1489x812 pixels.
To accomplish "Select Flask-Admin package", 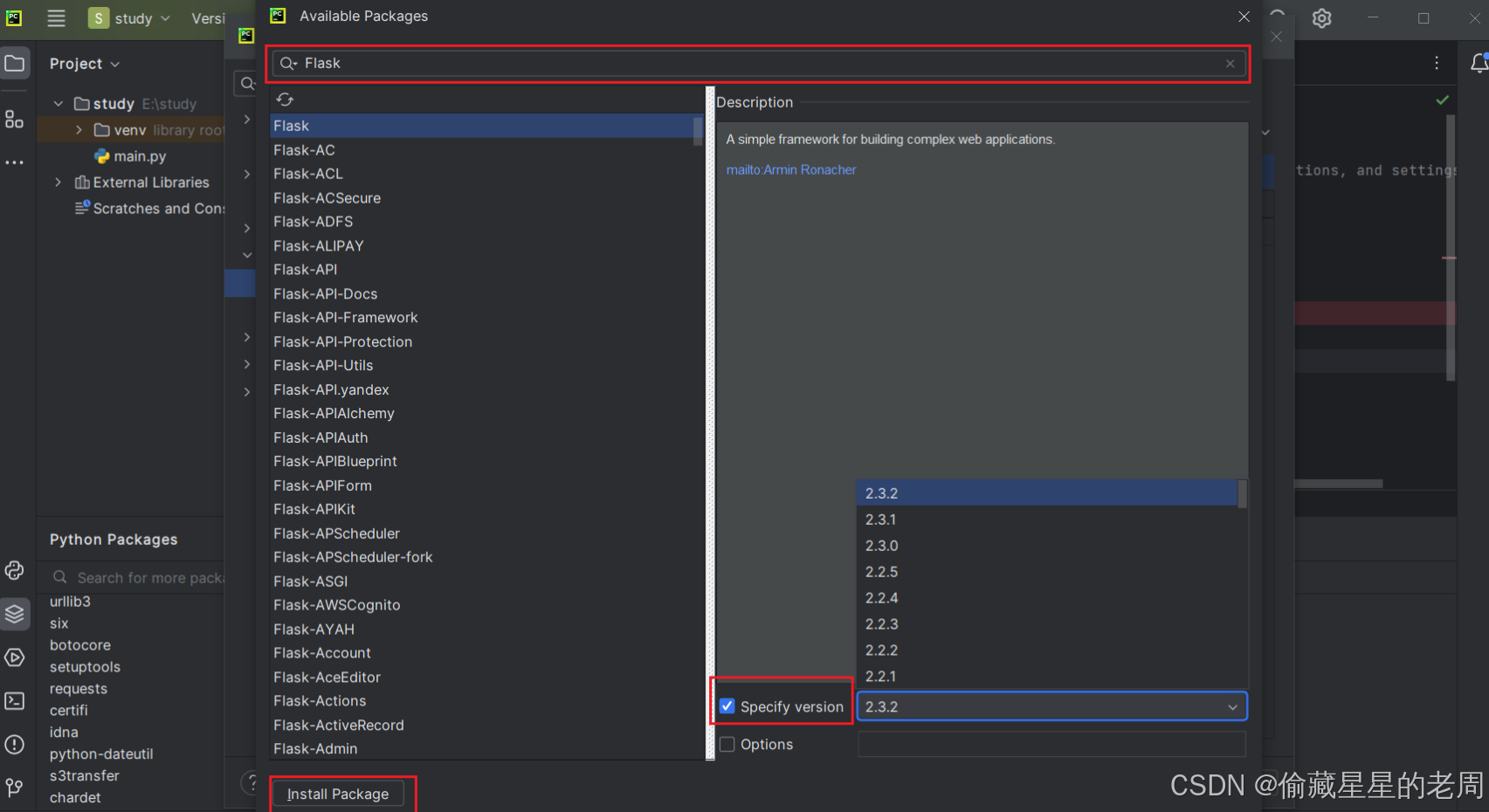I will click(x=481, y=749).
